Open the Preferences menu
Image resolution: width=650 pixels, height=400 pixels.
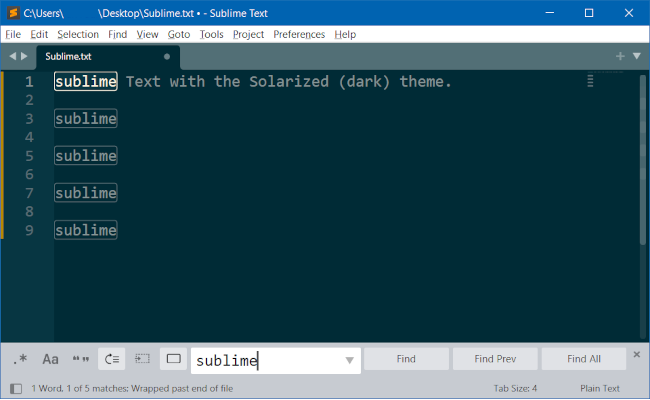(x=299, y=34)
